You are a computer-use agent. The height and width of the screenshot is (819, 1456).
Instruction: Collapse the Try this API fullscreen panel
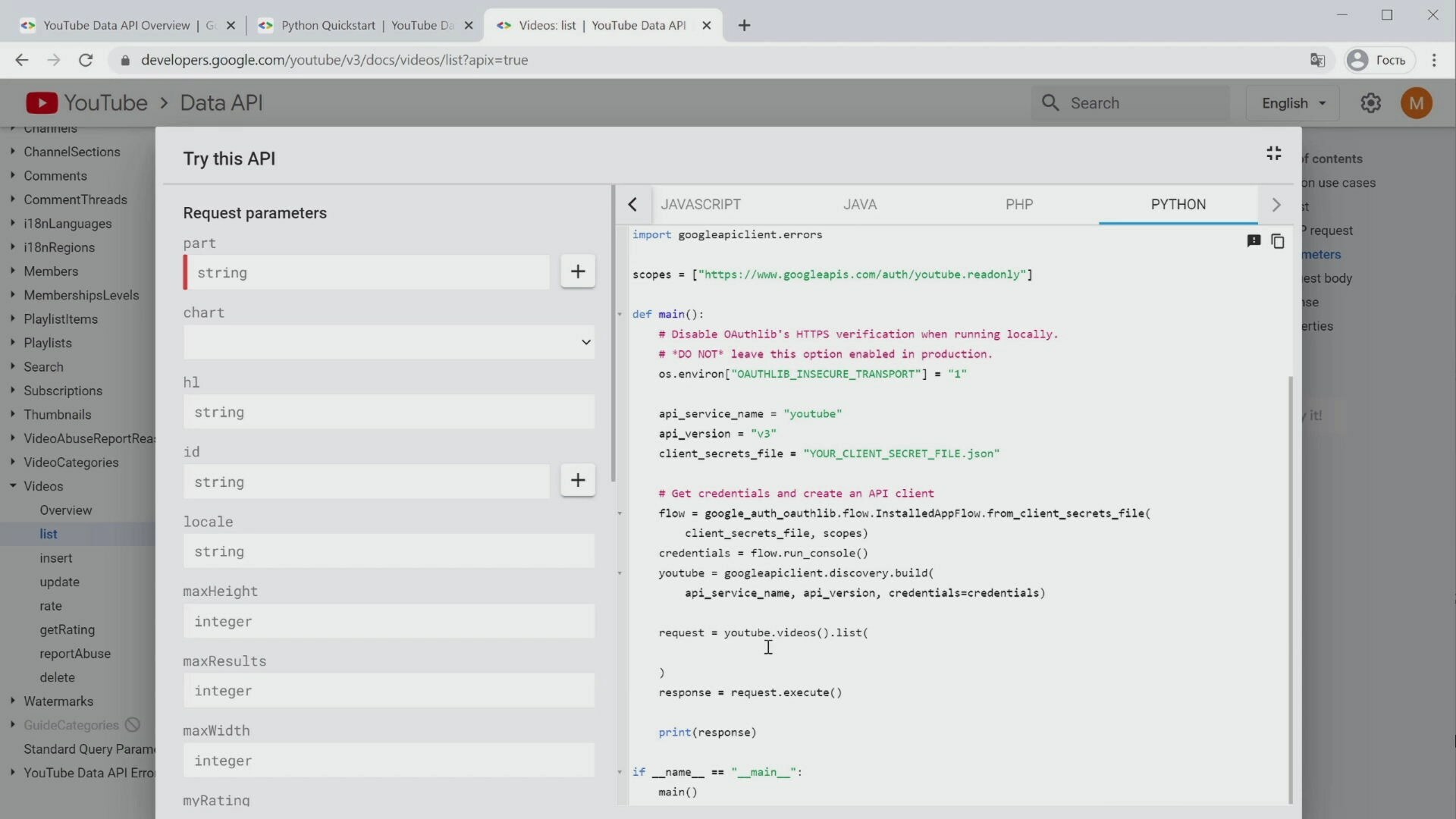(1274, 153)
